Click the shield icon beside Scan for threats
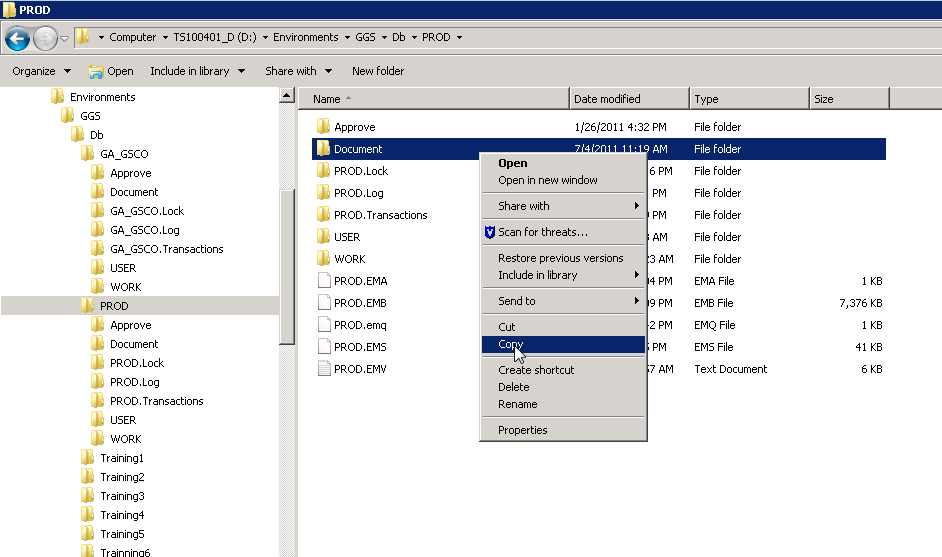942x557 pixels. [490, 232]
